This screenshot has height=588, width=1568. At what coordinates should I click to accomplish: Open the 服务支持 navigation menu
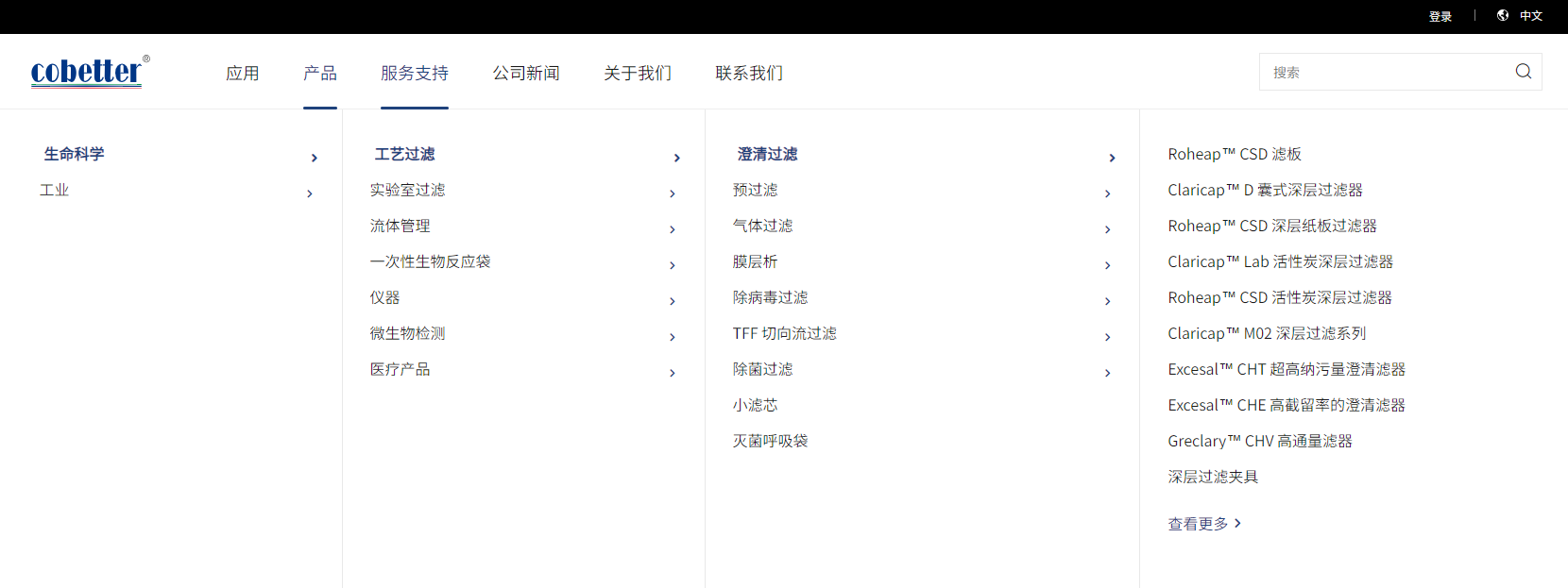(415, 73)
